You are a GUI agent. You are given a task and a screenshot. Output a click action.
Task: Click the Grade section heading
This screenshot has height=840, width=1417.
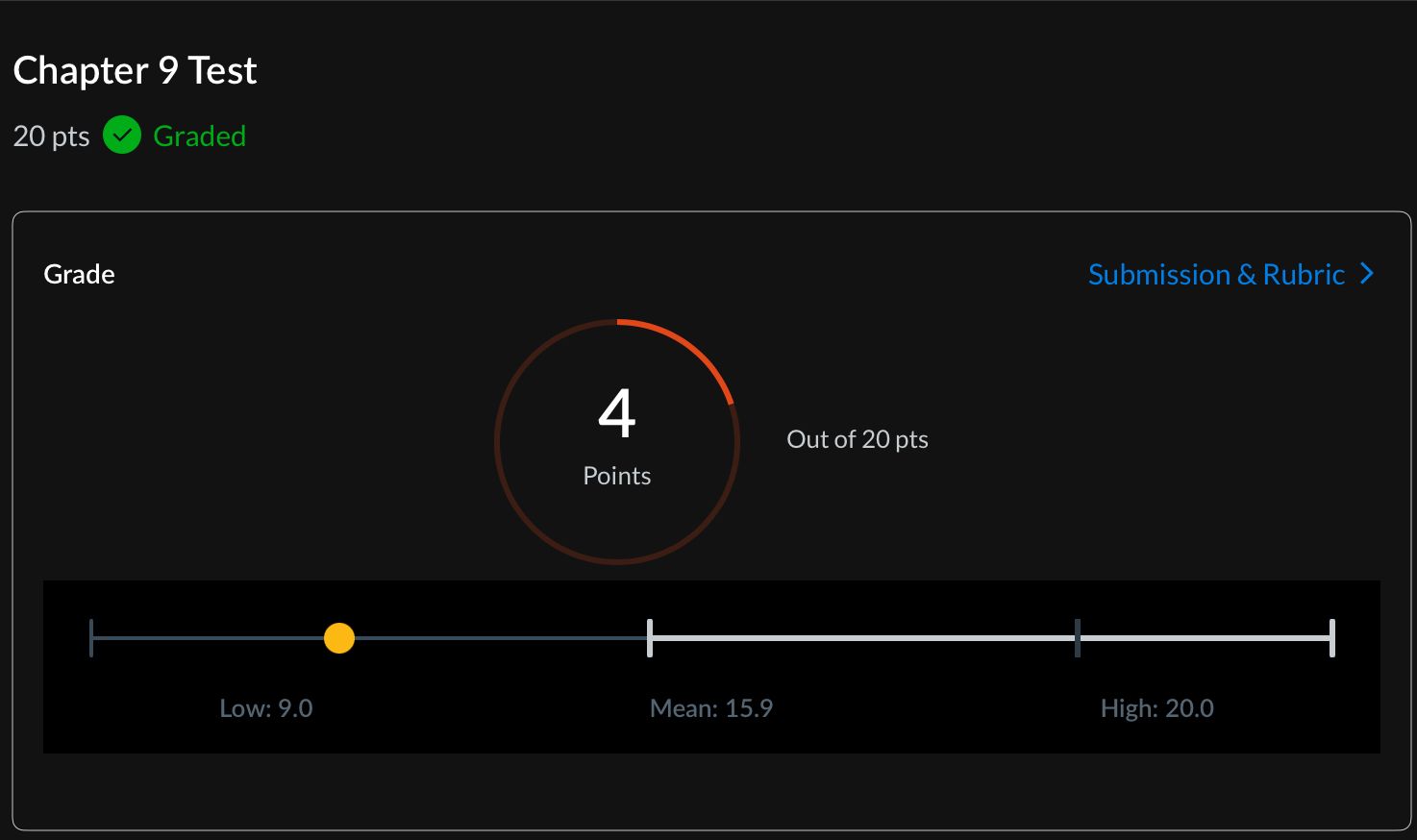coord(79,275)
